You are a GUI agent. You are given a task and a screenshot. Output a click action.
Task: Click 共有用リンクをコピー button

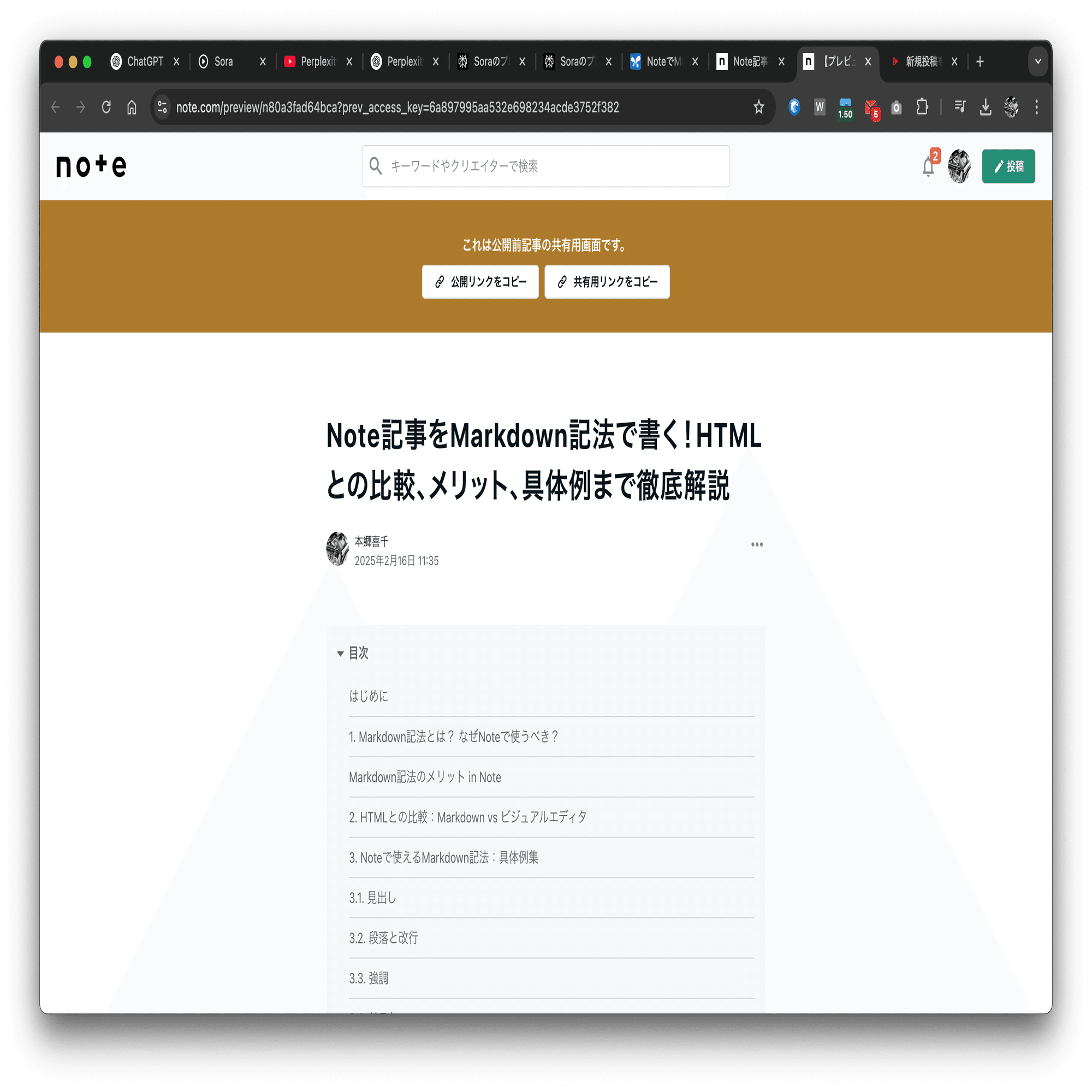point(607,282)
